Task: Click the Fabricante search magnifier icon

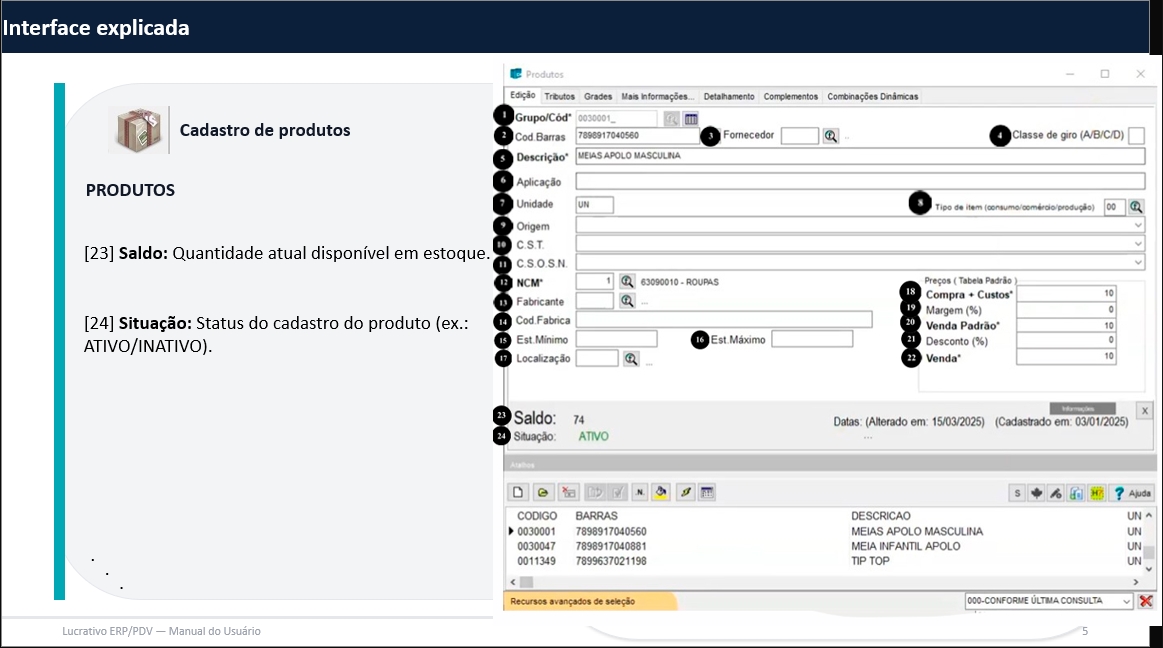Action: (627, 300)
